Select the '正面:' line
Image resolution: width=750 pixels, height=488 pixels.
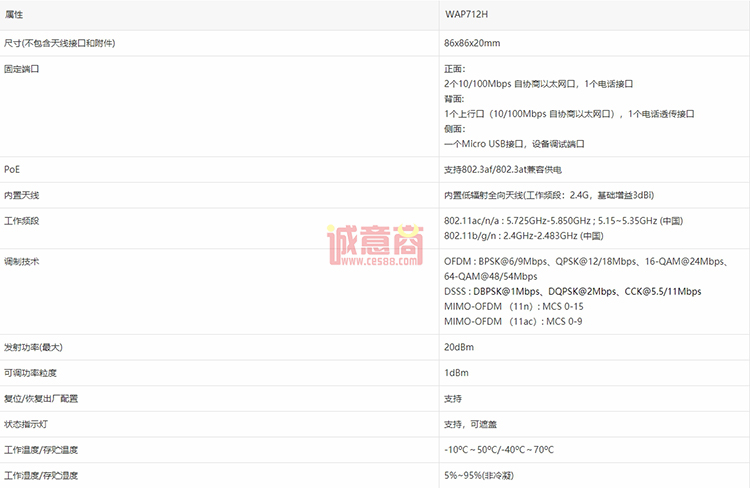[x=454, y=69]
